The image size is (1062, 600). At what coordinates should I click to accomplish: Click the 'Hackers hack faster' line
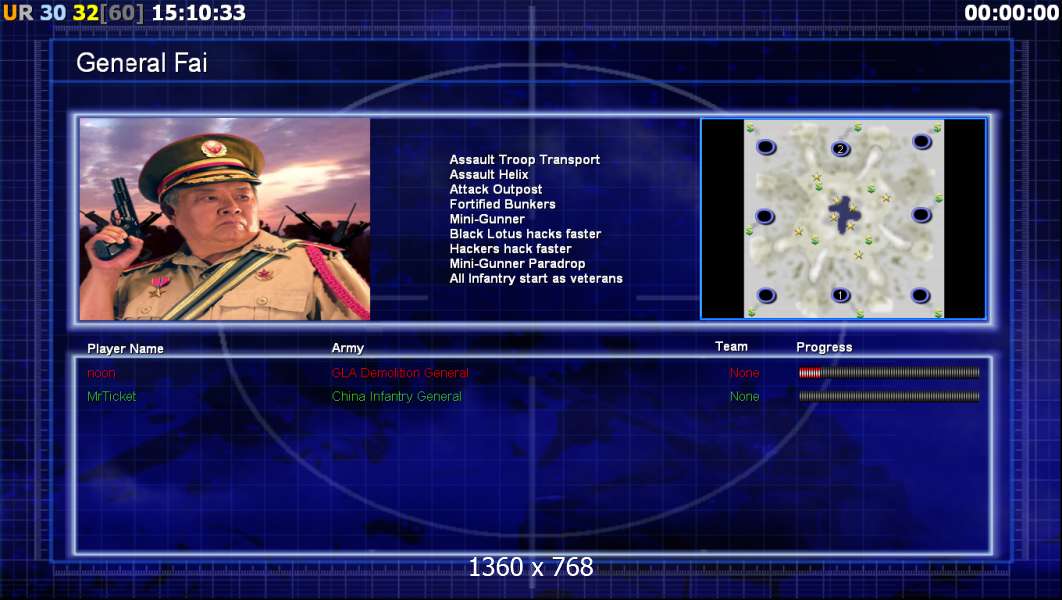point(511,249)
